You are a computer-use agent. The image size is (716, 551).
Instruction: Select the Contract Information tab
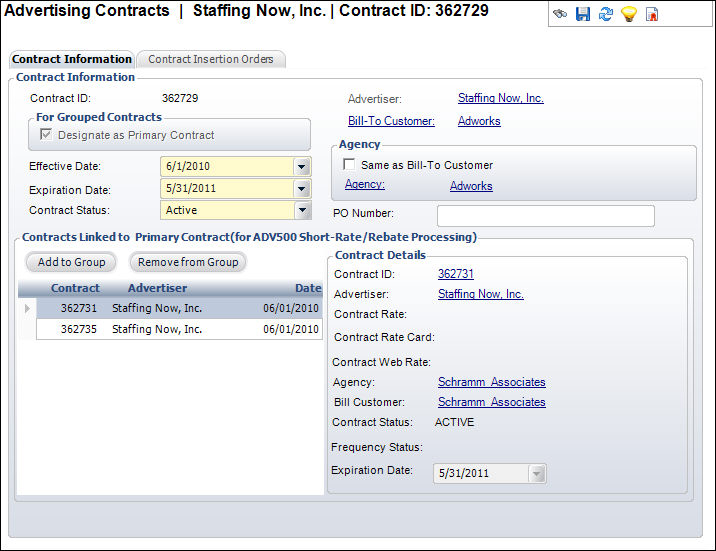[x=71, y=59]
